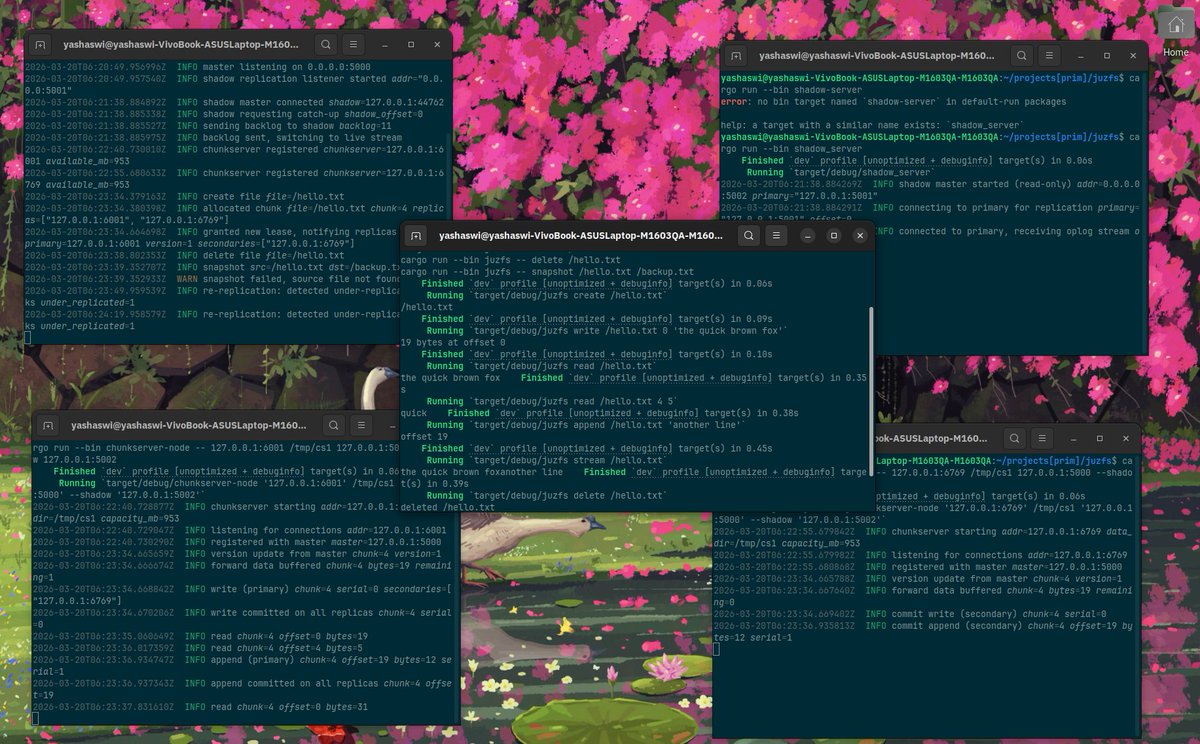Click 'deleted /hello.txt' output line
This screenshot has width=1200, height=744.
click(x=447, y=507)
